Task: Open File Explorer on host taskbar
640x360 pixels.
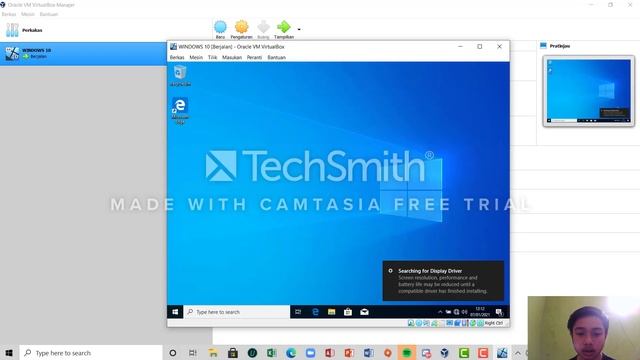Action: [x=213, y=353]
